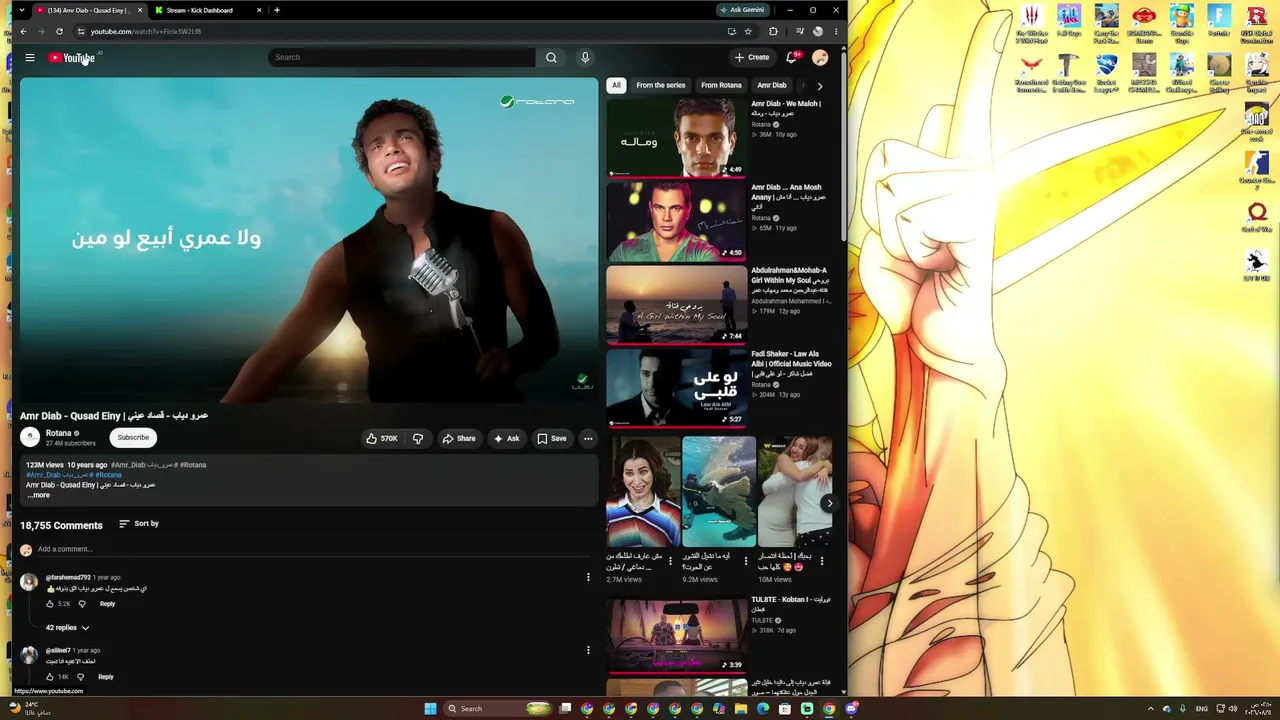Expand the video description with ...more

[38, 495]
